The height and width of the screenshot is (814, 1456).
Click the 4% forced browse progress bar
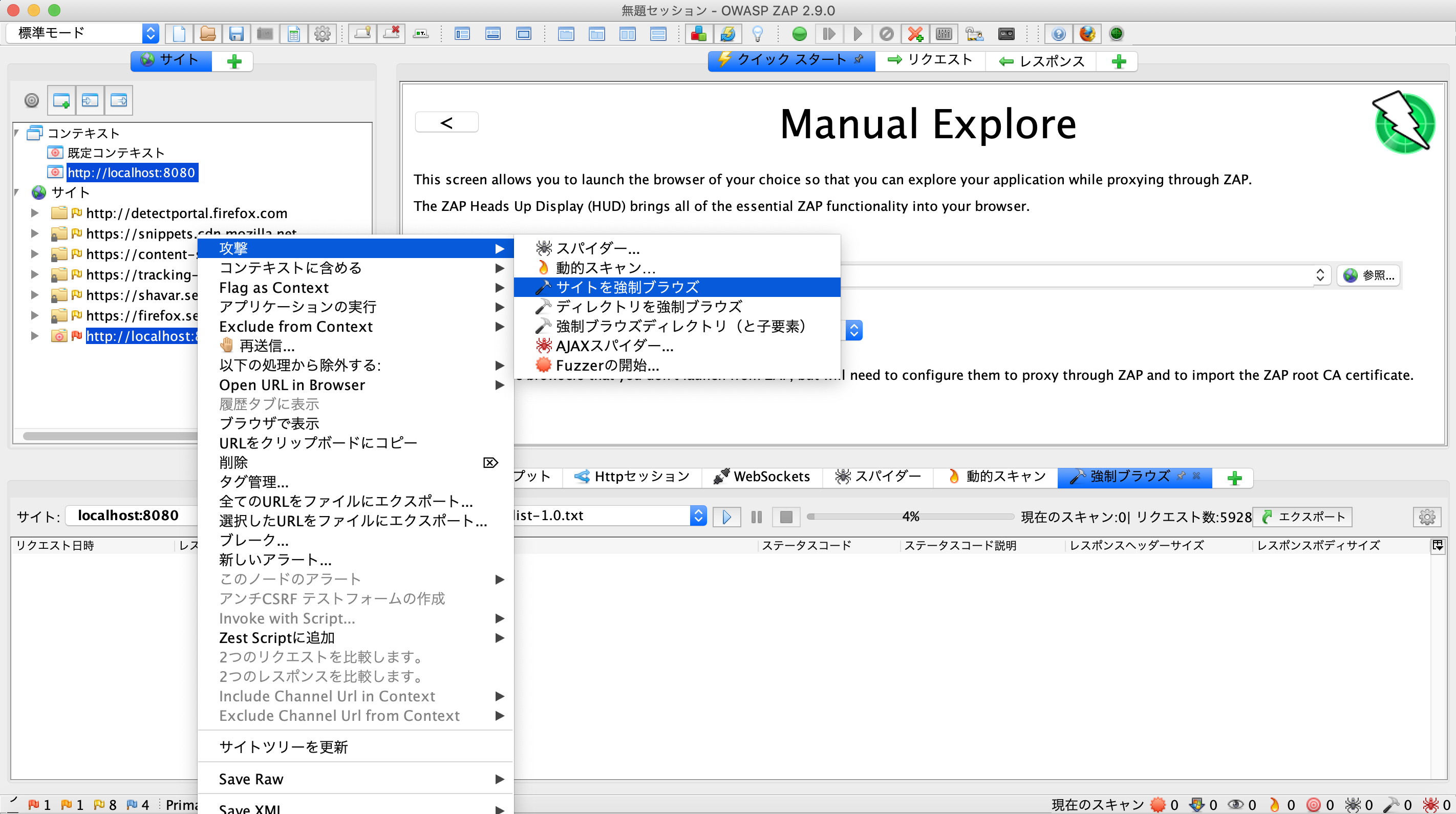pyautogui.click(x=910, y=517)
